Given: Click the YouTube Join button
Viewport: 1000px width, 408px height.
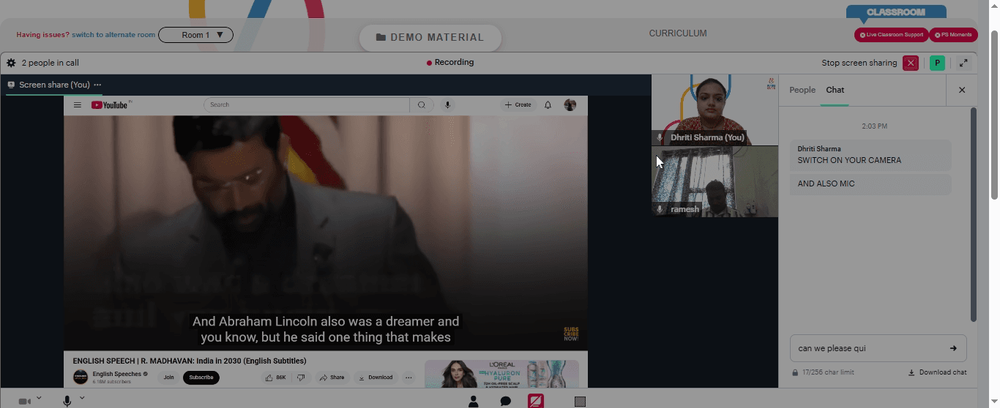Looking at the screenshot, I should coord(168,377).
